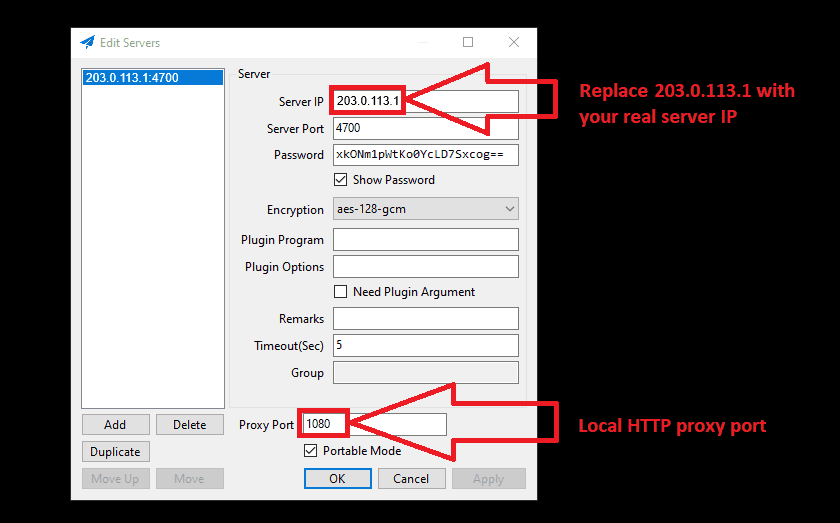Uncheck the Portable Mode checkbox
The image size is (840, 523).
pyautogui.click(x=311, y=451)
